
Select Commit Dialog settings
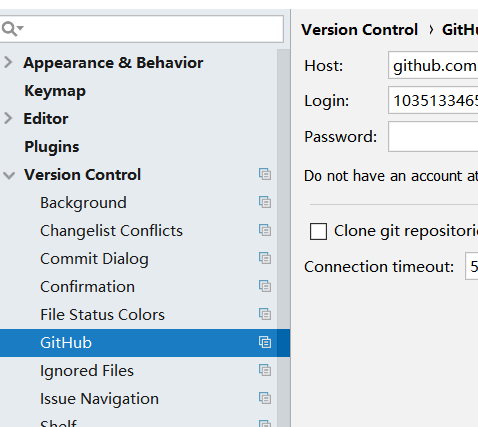pos(94,259)
